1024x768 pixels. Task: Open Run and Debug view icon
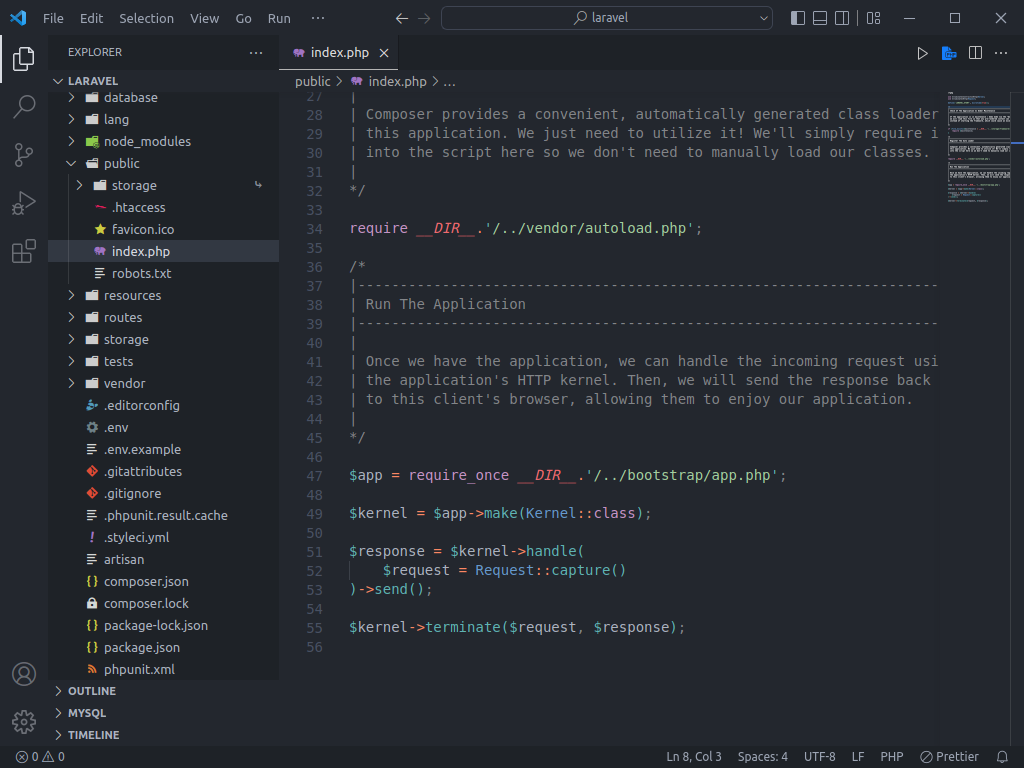(x=24, y=203)
